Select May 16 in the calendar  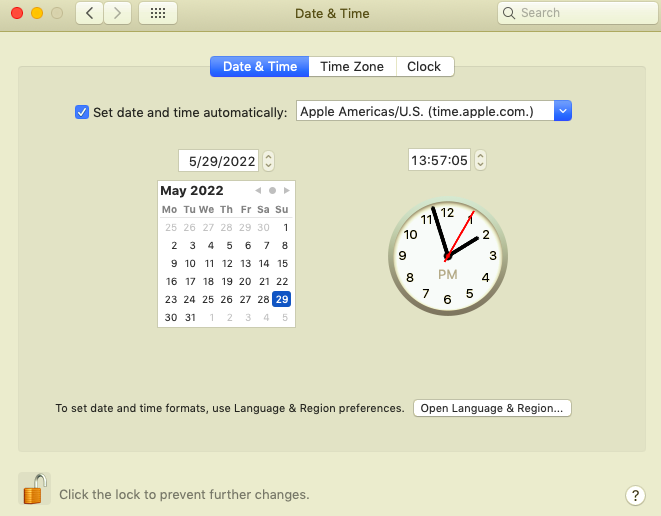(x=171, y=282)
